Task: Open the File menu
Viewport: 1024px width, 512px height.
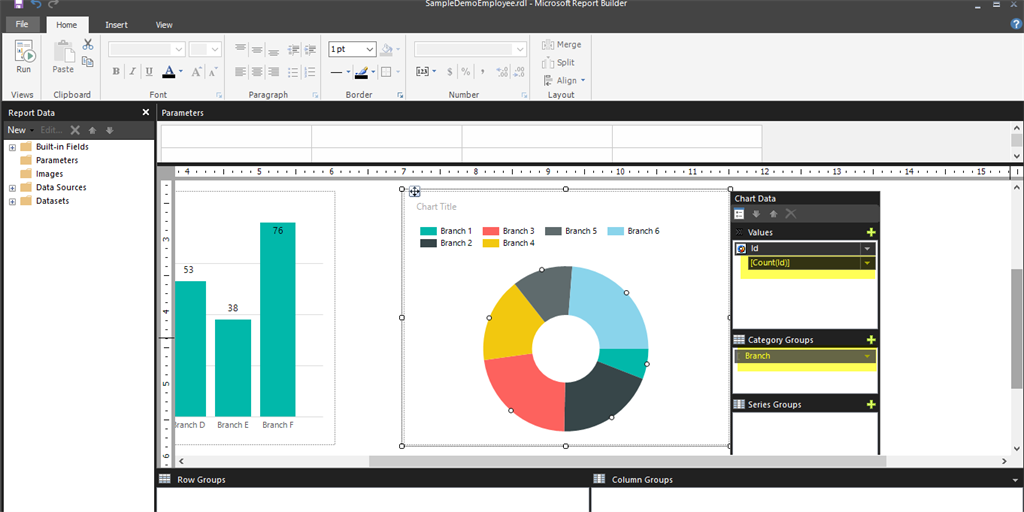Action: click(x=22, y=24)
